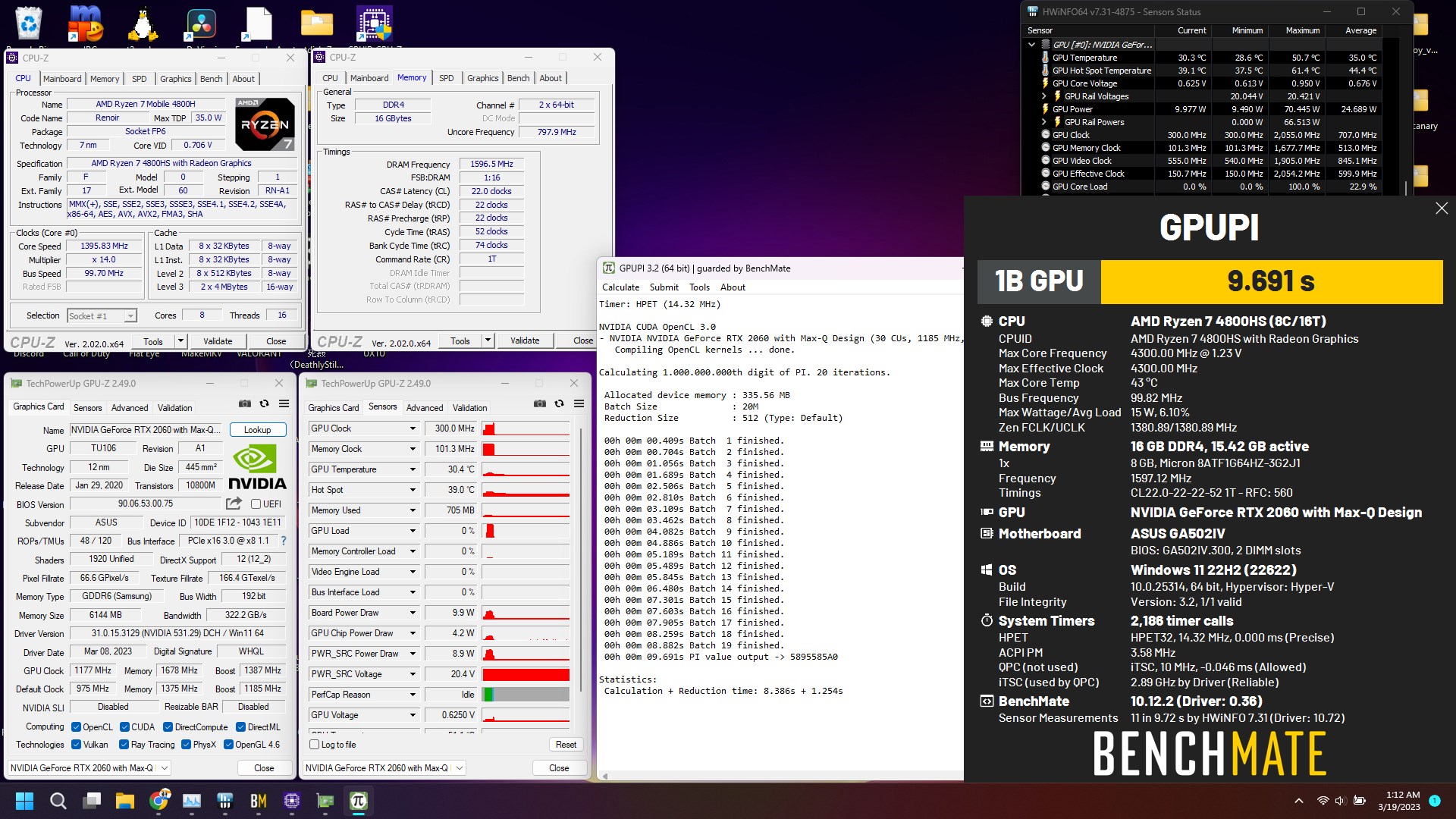Open Task View from the taskbar
This screenshot has height=819, width=1456.
(x=92, y=801)
